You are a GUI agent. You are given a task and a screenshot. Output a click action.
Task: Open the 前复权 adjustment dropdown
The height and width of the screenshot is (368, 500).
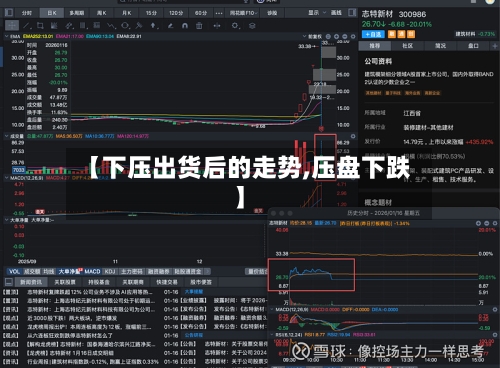tap(312, 36)
